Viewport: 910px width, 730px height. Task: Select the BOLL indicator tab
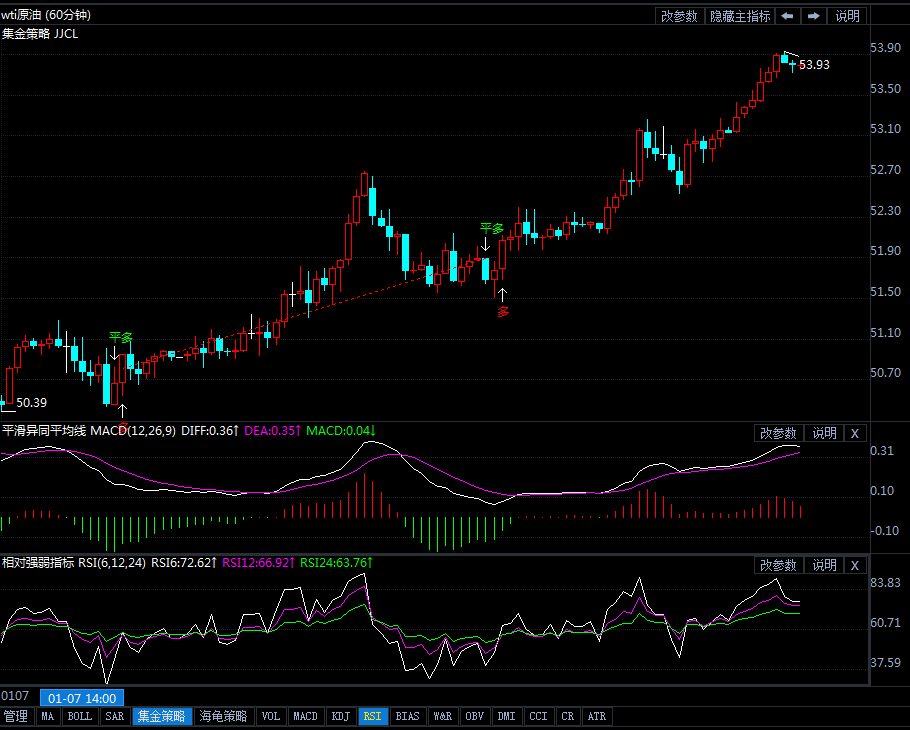tap(79, 716)
